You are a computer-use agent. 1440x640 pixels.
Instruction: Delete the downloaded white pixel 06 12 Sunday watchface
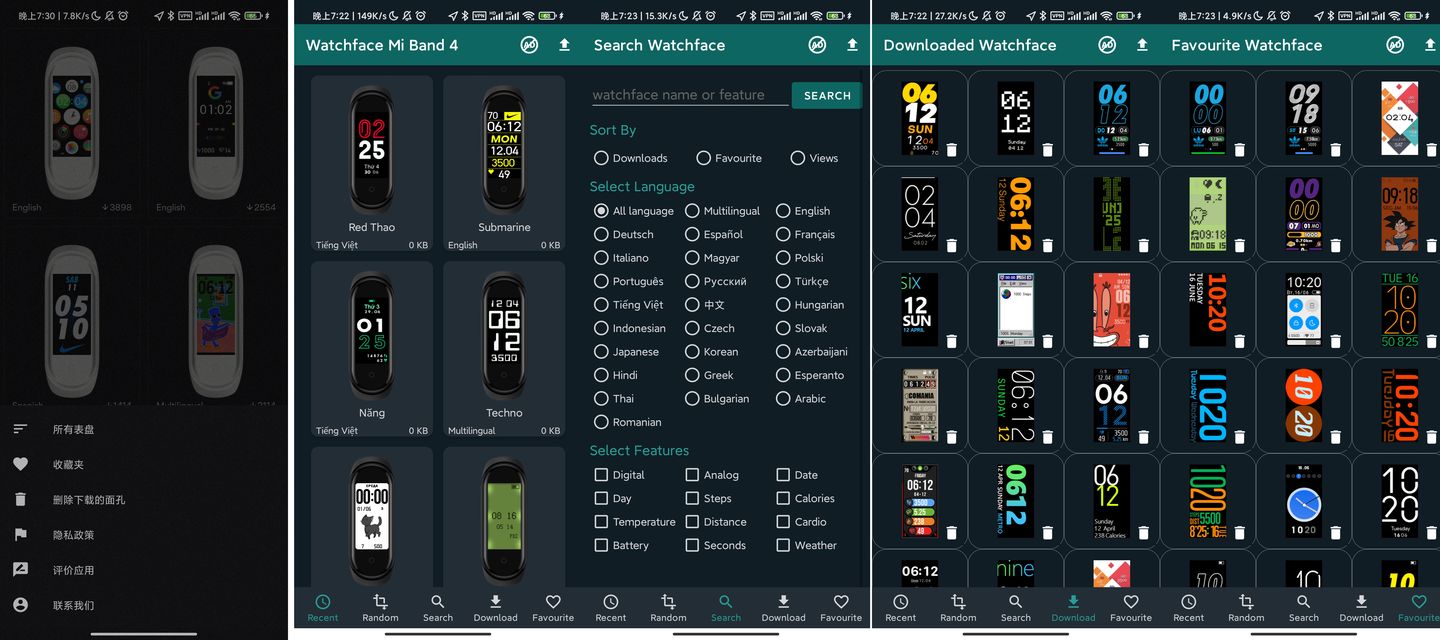[x=1047, y=150]
